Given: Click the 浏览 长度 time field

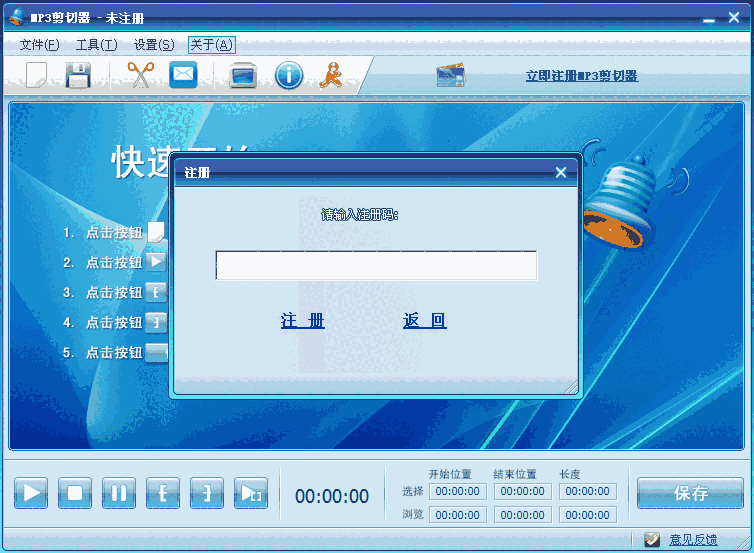Looking at the screenshot, I should (588, 515).
